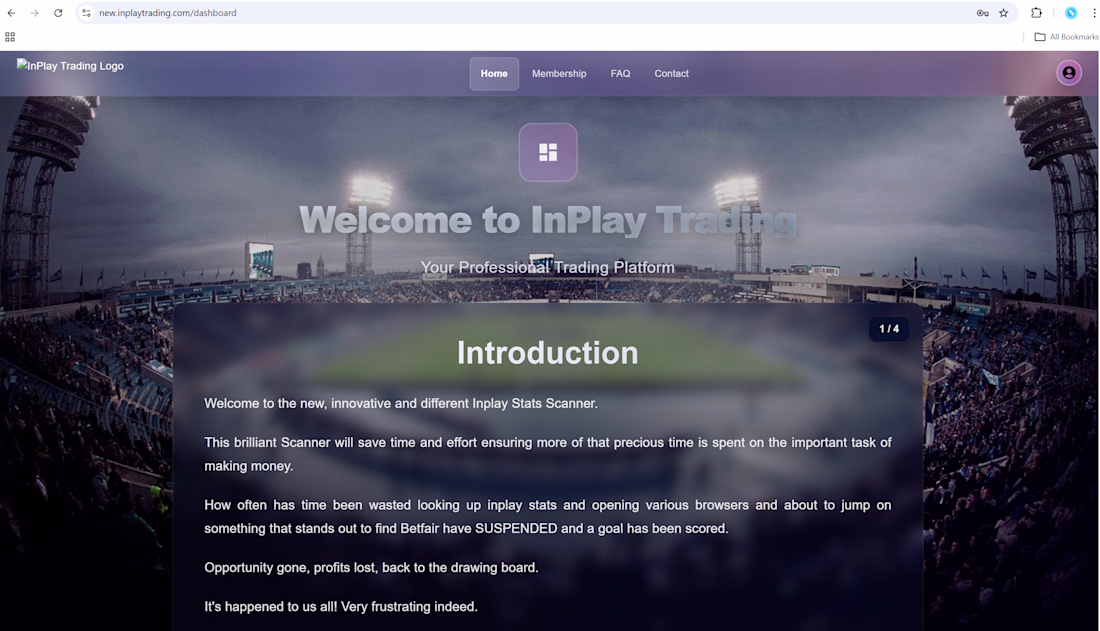The image size is (1100, 631).
Task: Click the Introduction heading
Action: 548,353
